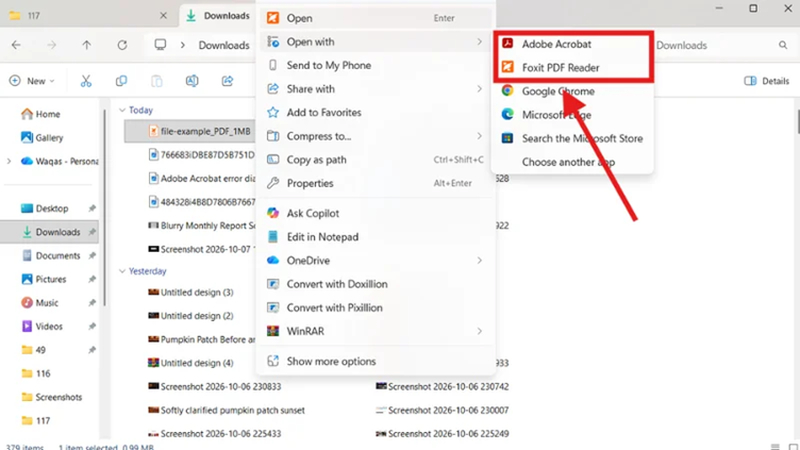Screen dimensions: 800x450
Task: Click Open in the context menu
Action: pyautogui.click(x=376, y=18)
